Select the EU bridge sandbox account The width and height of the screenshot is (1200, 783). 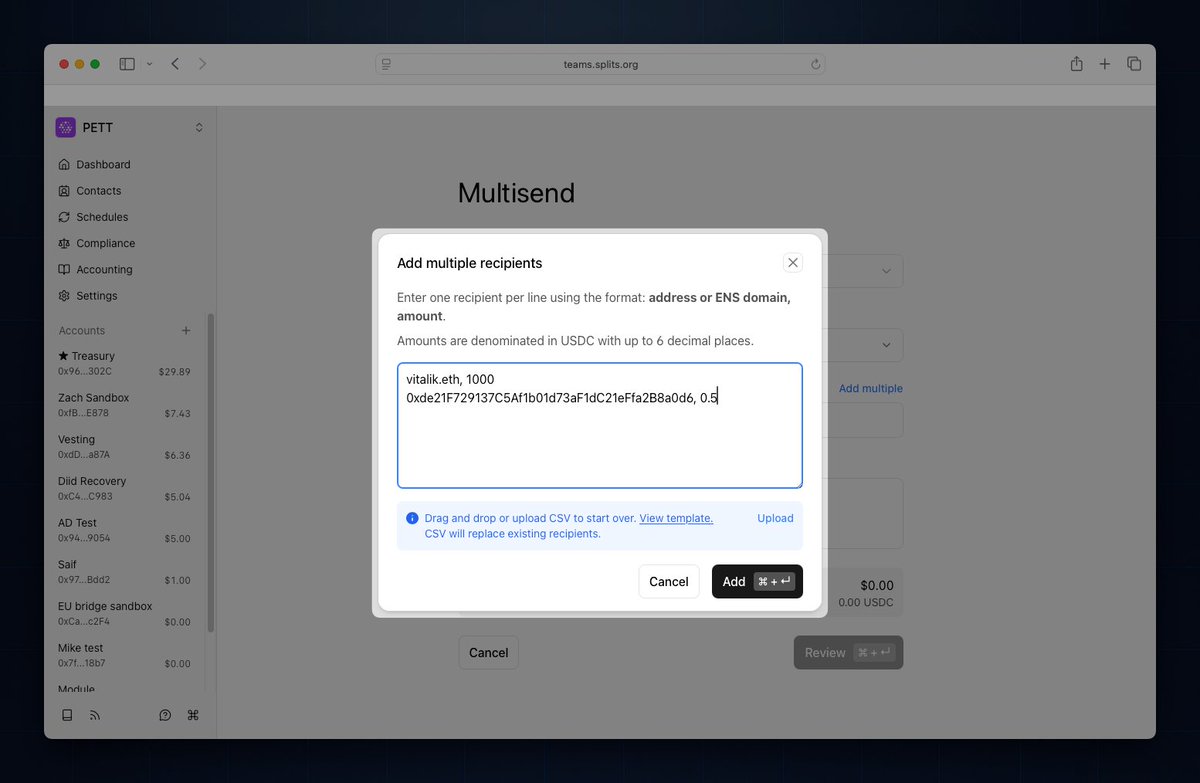point(124,613)
